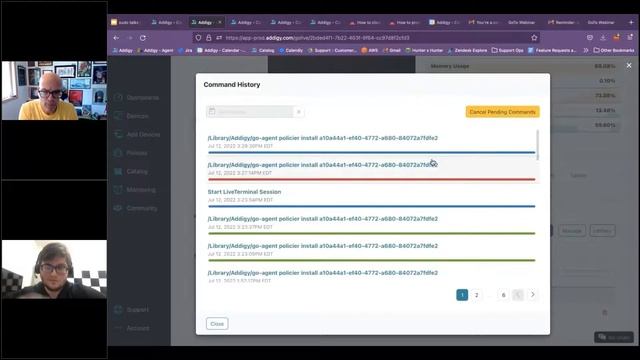Click Manage button behind the dialog
The image size is (640, 360).
571,231
